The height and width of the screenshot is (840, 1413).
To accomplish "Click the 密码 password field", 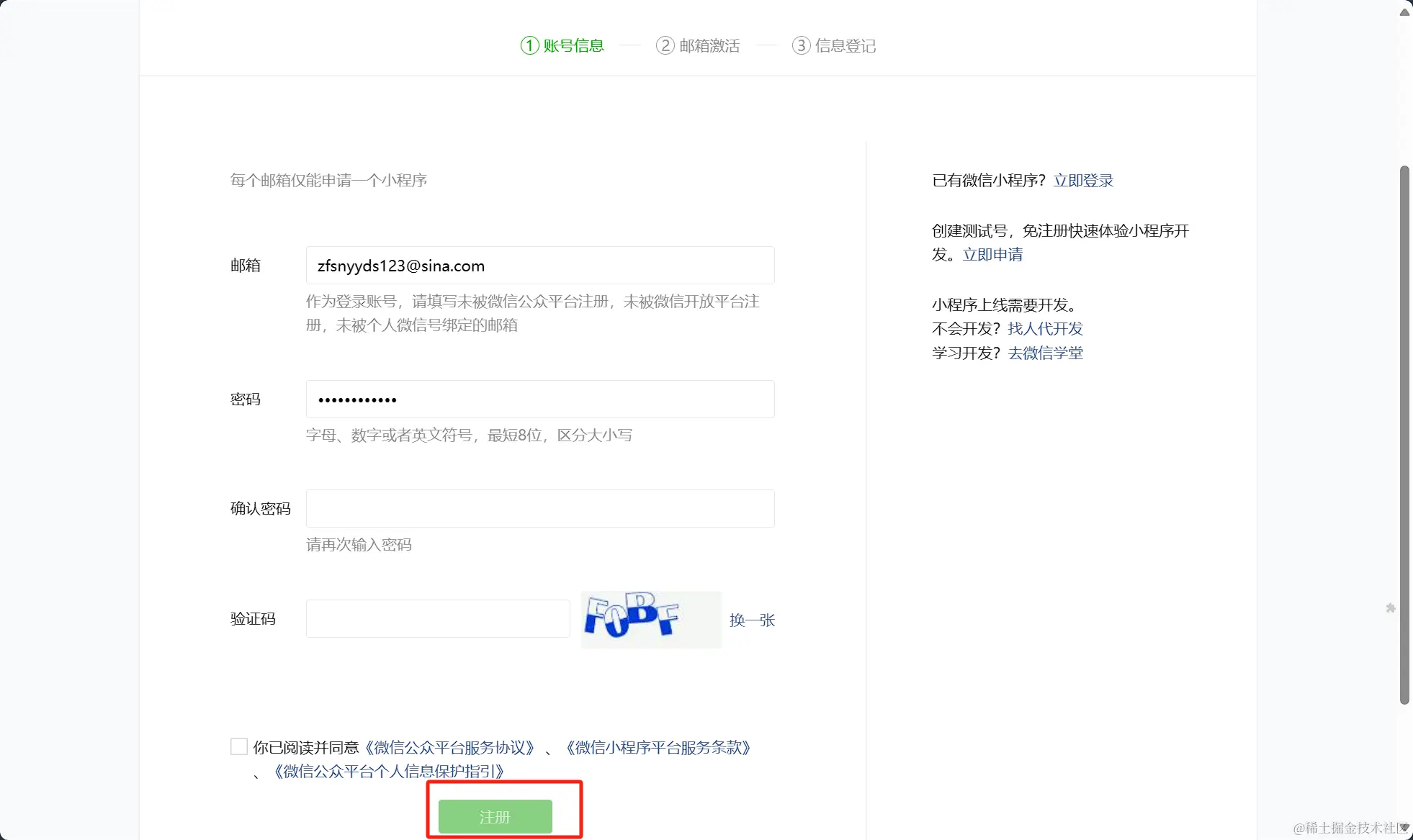I will [x=539, y=399].
